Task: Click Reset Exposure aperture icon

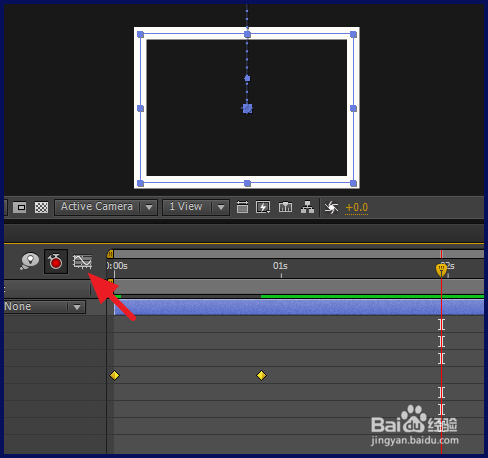Action: click(x=331, y=207)
